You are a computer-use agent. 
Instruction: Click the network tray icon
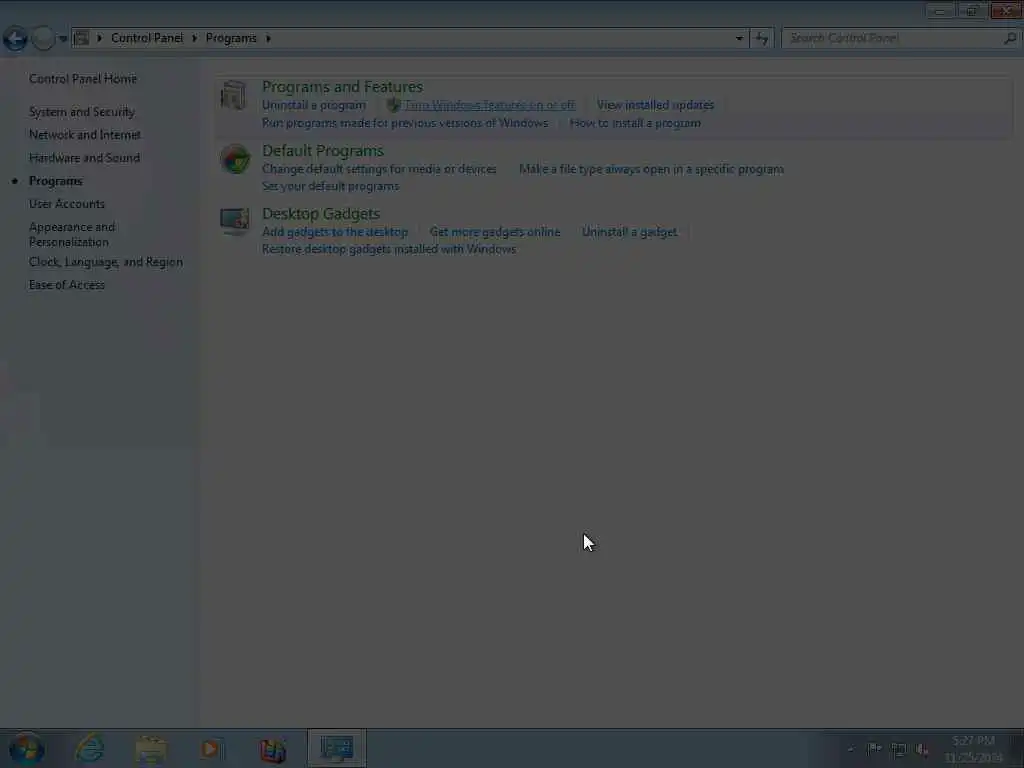[x=898, y=749]
